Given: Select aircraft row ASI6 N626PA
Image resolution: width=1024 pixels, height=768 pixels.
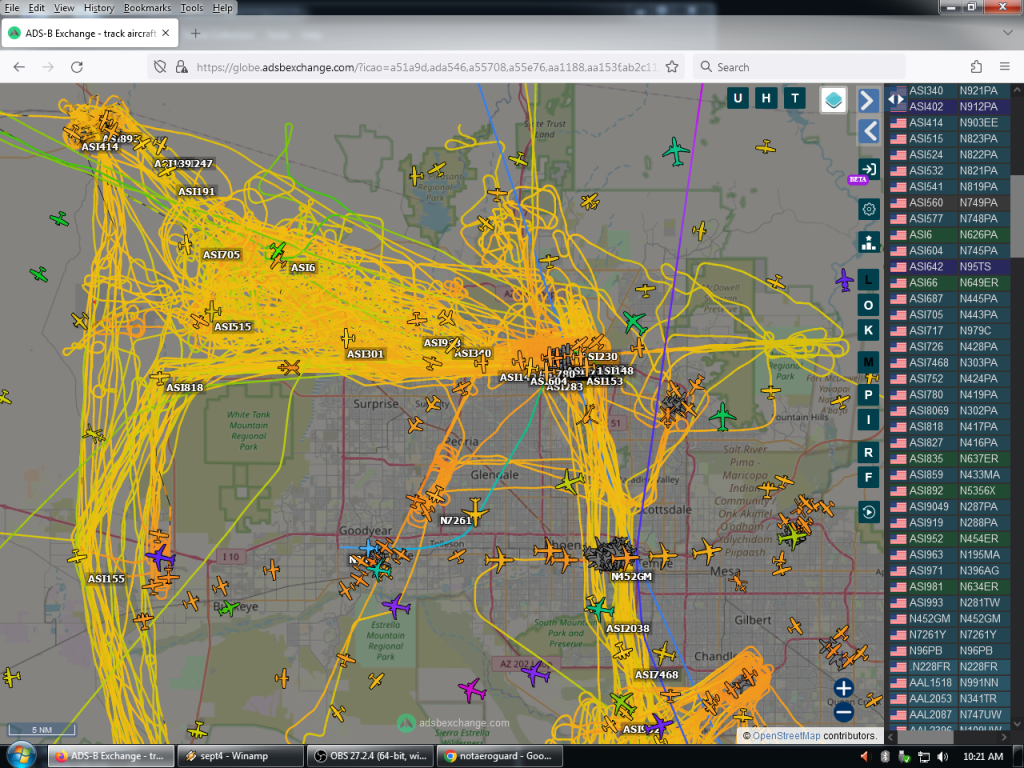Looking at the screenshot, I should [x=949, y=234].
